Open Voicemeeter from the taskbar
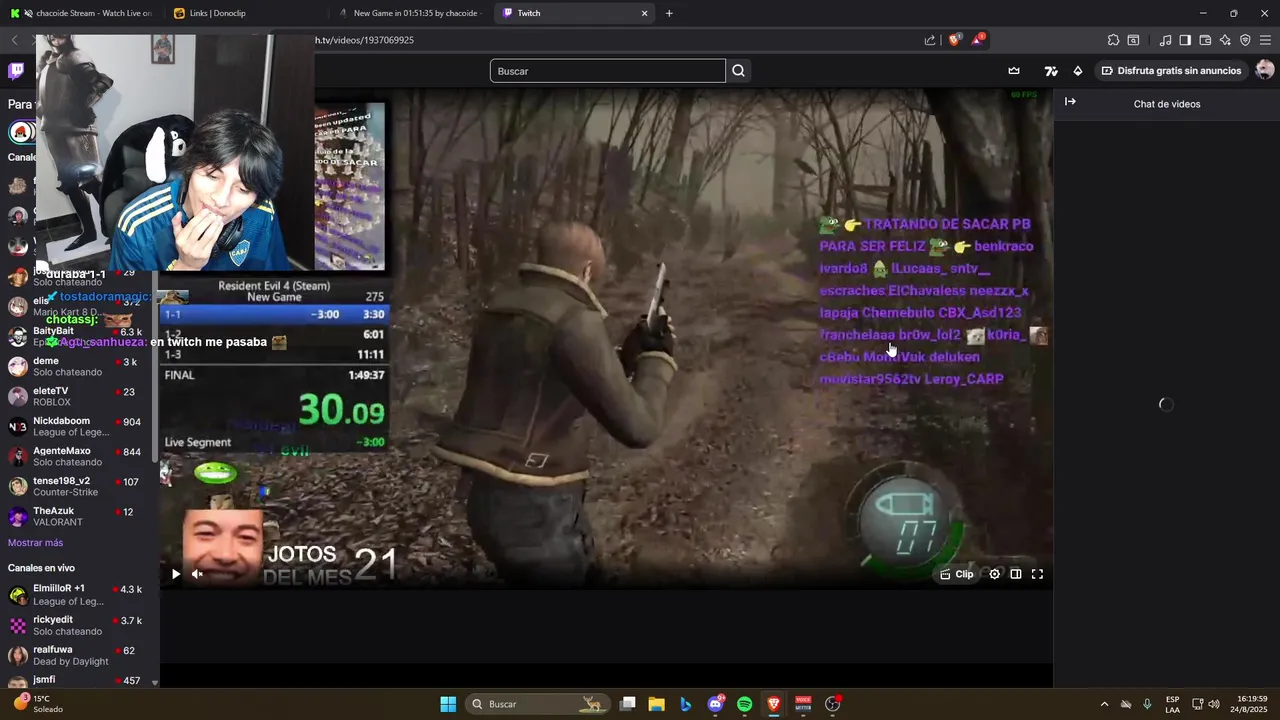This screenshot has width=1280, height=720. coord(803,704)
